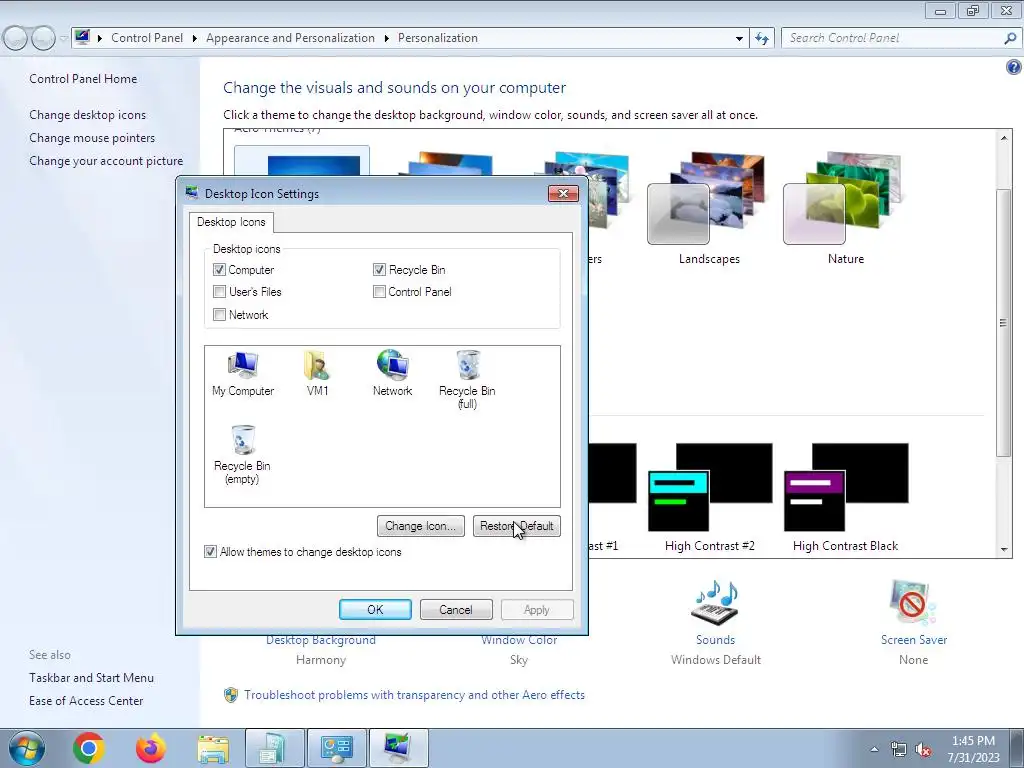1024x768 pixels.
Task: Expand arrow after Appearance and Personalization breadcrumb
Action: pyautogui.click(x=387, y=39)
